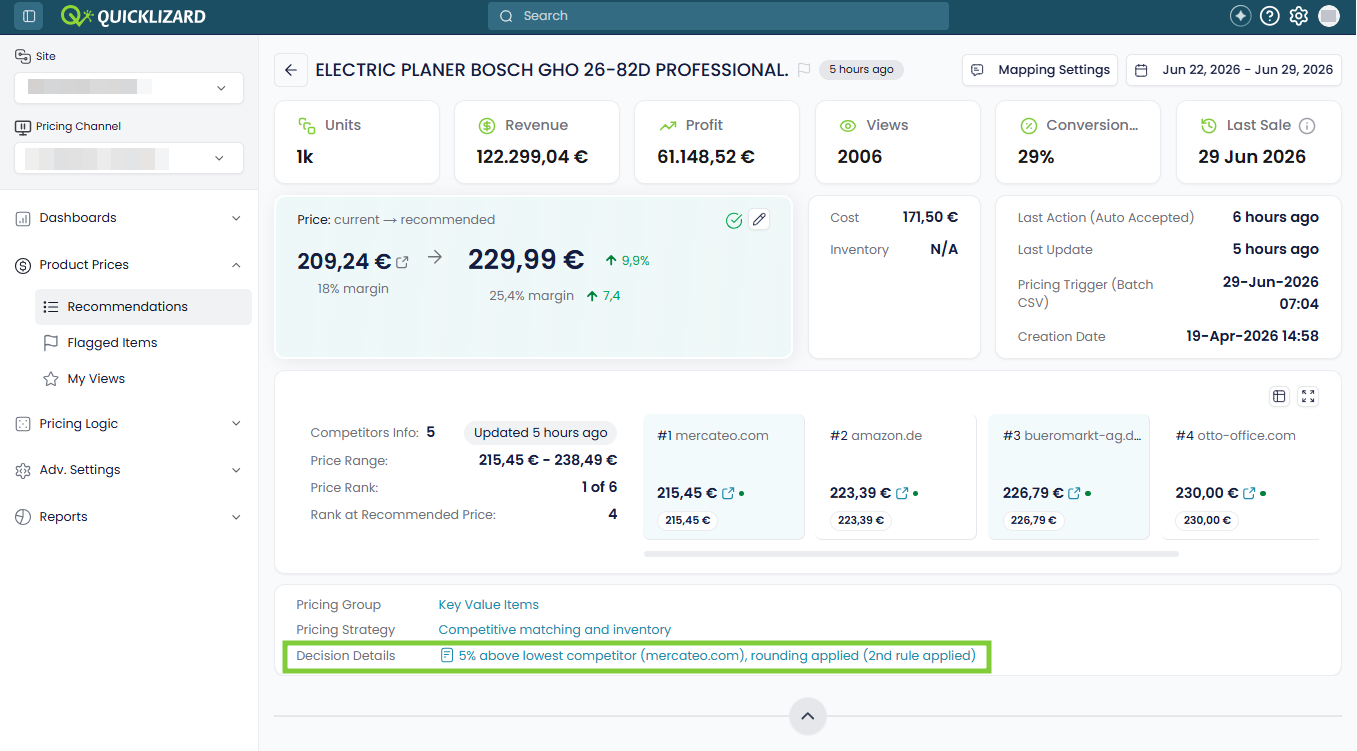Open Mapping Settings
This screenshot has width=1357, height=751.
1040,70
